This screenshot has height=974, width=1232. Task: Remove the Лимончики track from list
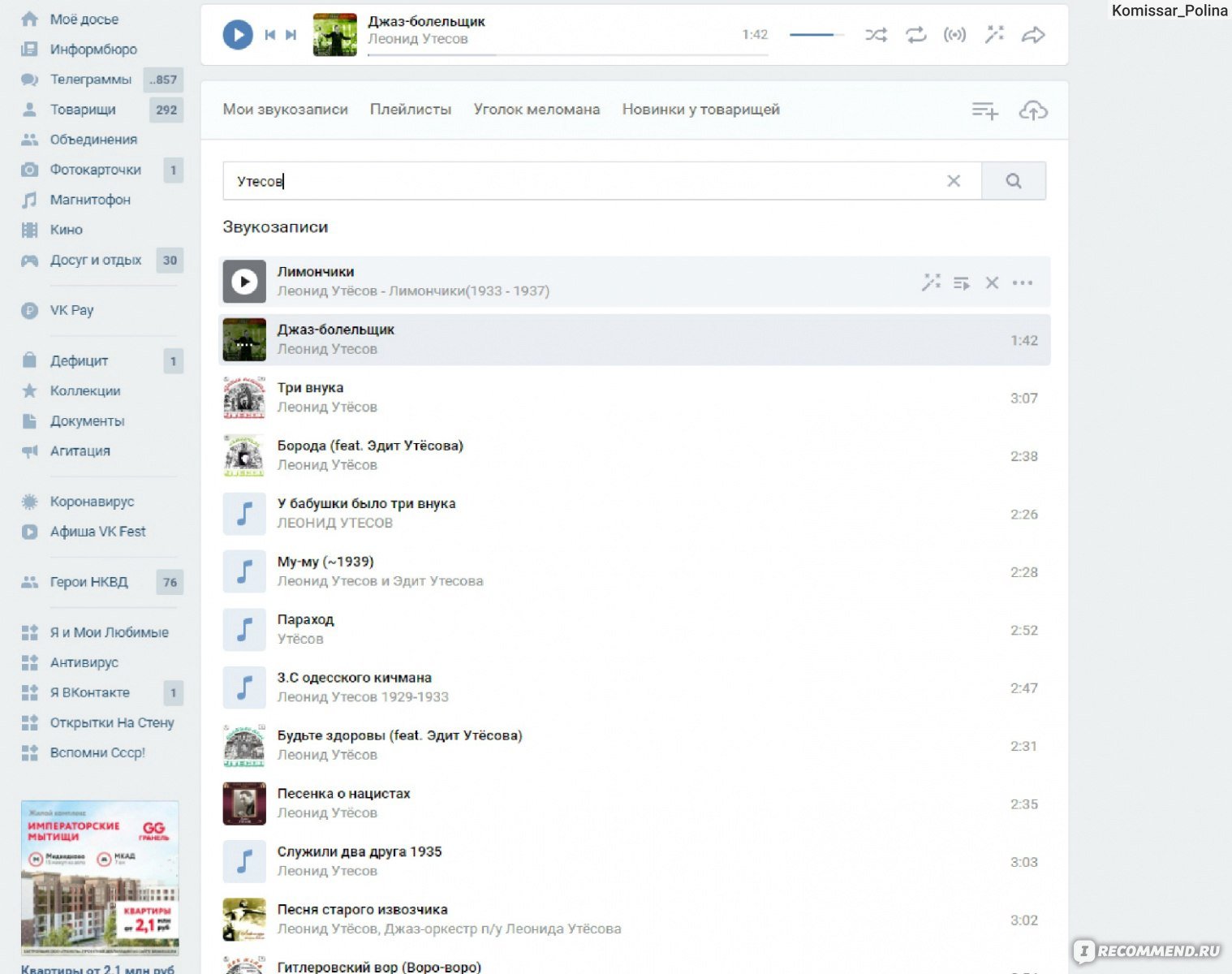[x=992, y=283]
